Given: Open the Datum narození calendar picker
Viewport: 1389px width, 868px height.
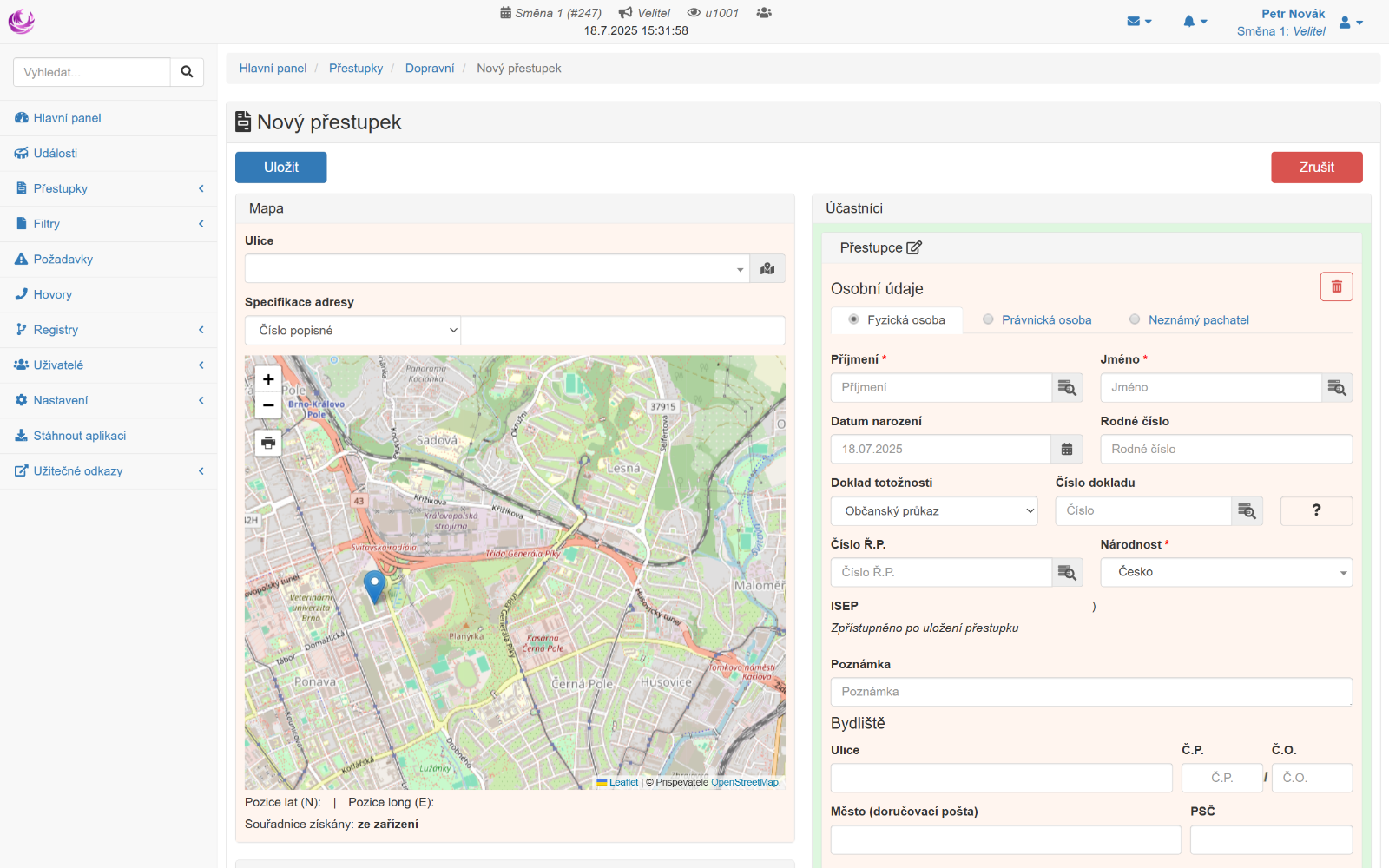Looking at the screenshot, I should (1067, 450).
